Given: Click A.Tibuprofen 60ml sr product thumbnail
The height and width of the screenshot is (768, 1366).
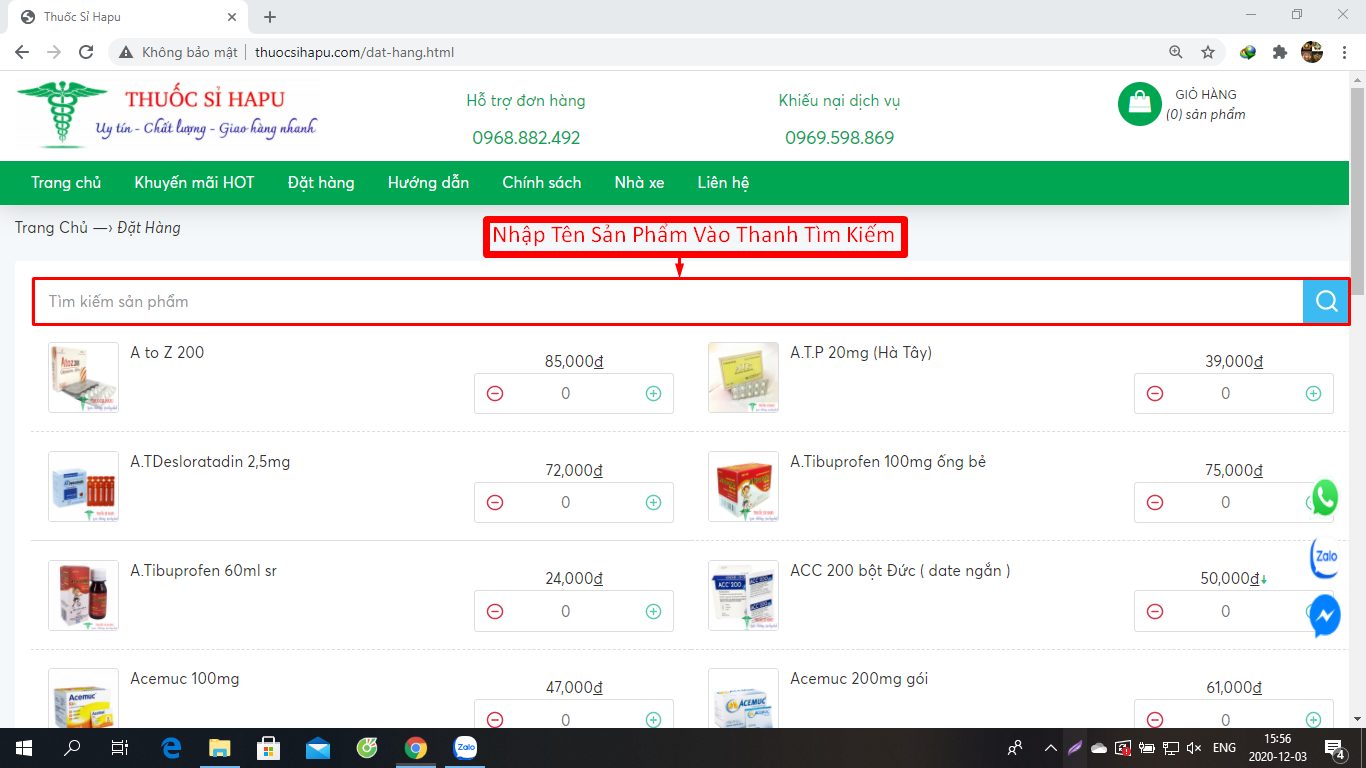Looking at the screenshot, I should [x=84, y=596].
